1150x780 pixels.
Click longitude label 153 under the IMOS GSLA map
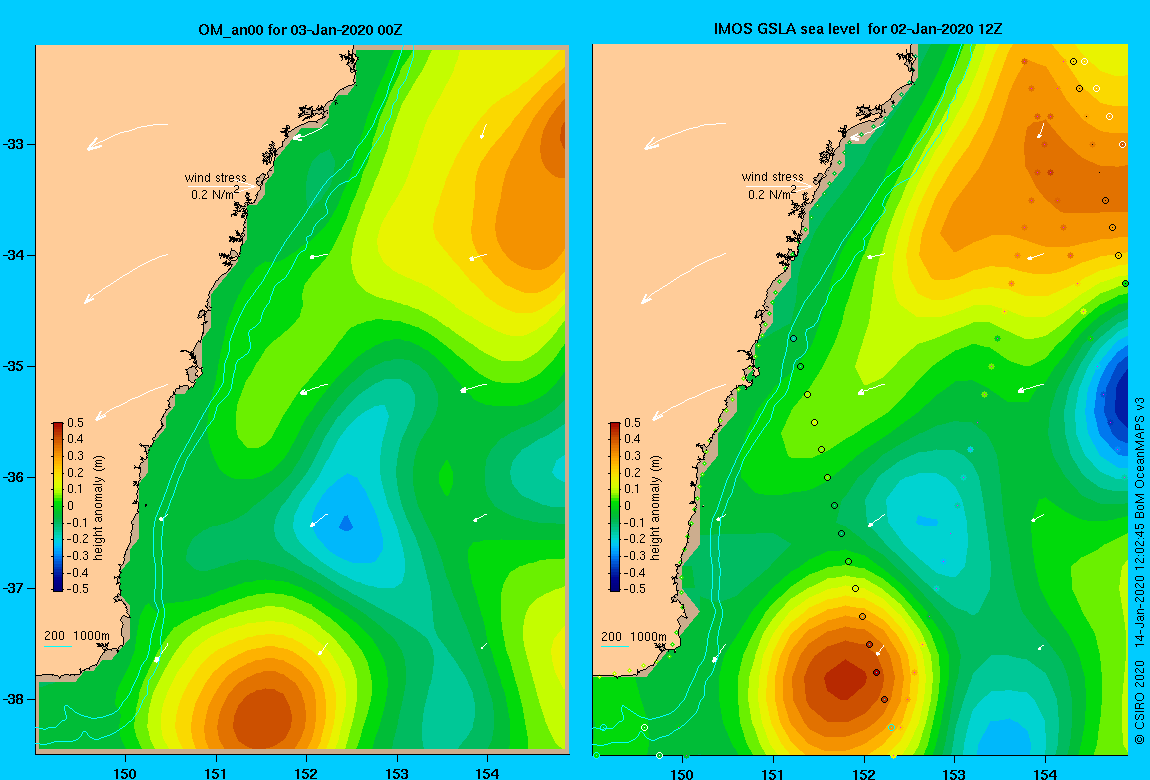click(953, 773)
